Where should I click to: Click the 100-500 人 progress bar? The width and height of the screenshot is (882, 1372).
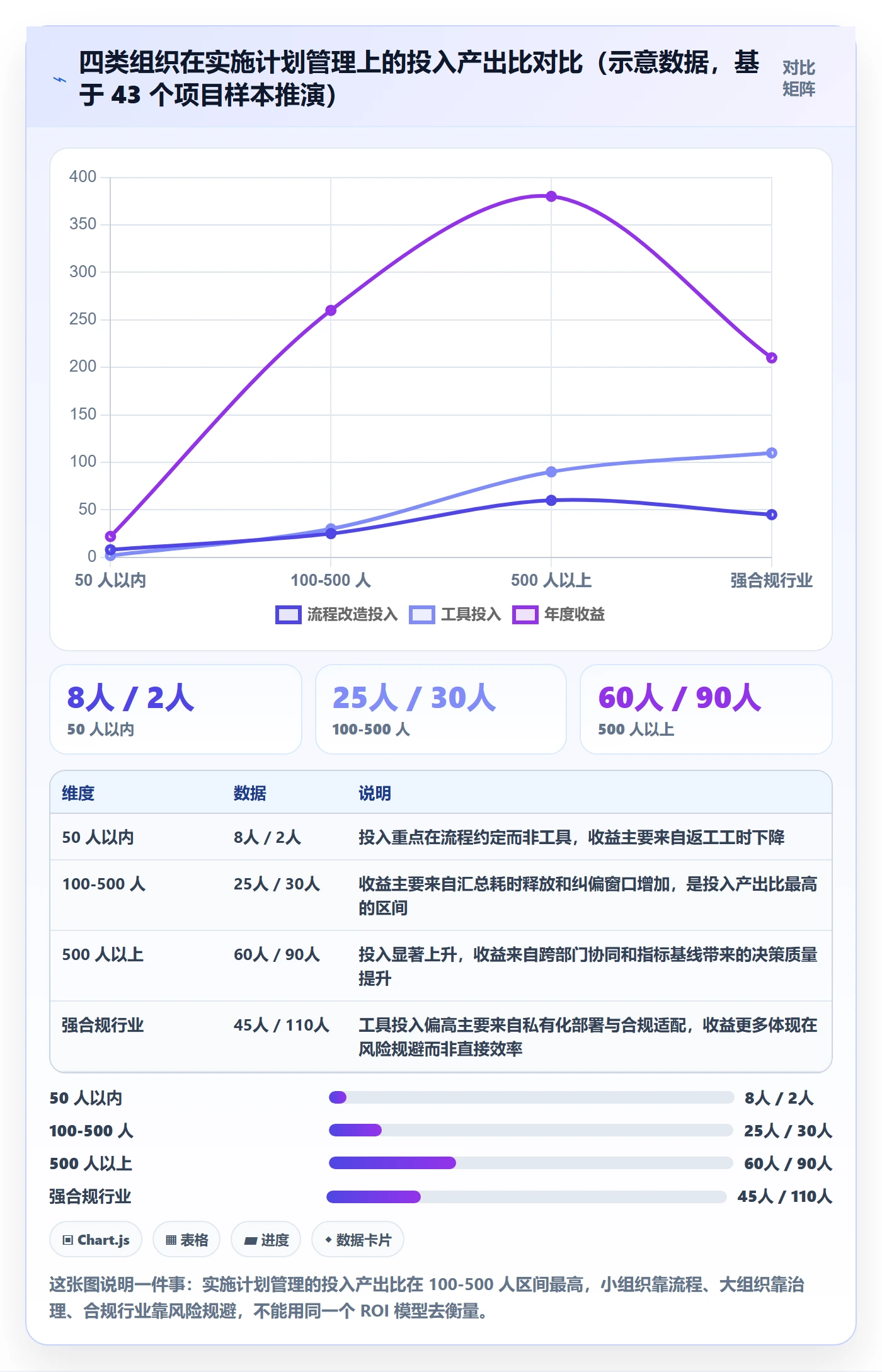click(530, 1130)
